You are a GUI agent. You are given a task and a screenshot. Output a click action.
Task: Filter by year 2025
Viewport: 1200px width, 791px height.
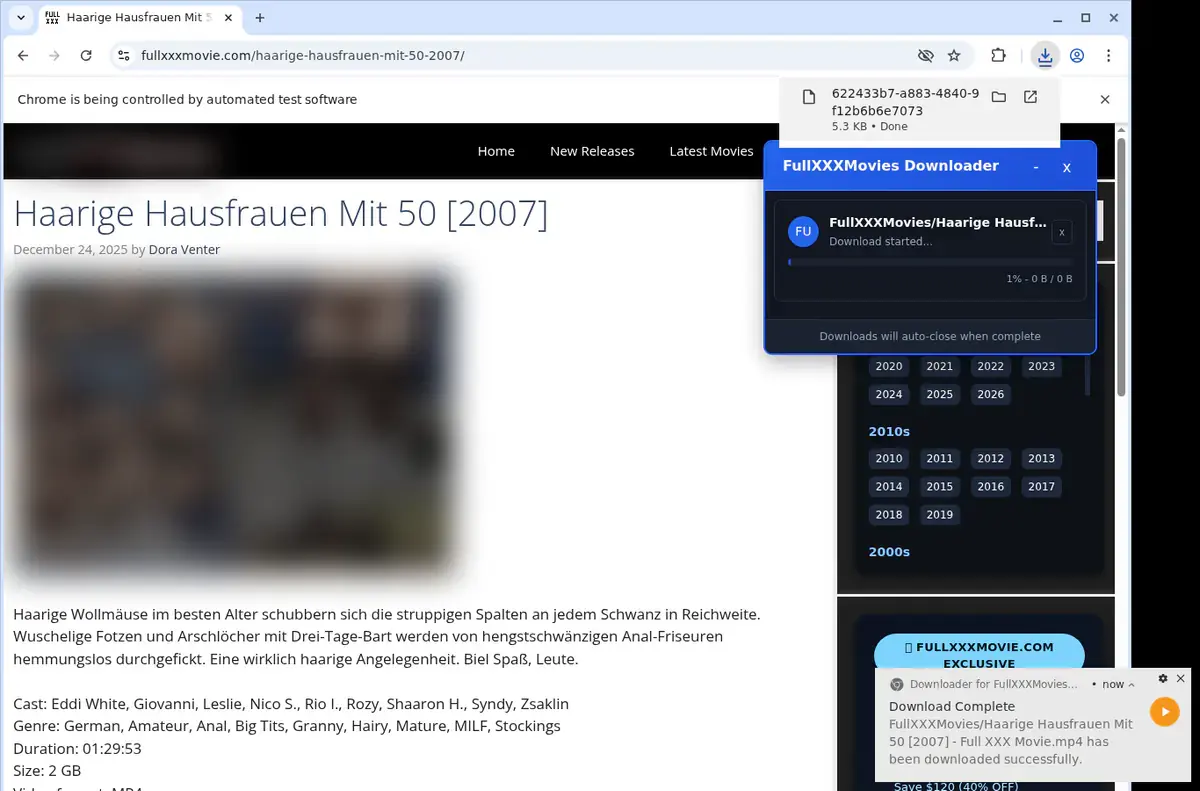[x=940, y=394]
